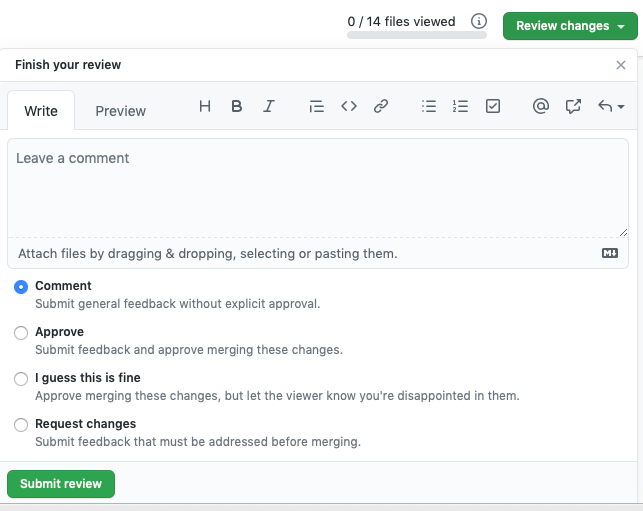The image size is (643, 511).
Task: Insert a quote block icon
Action: click(x=317, y=106)
